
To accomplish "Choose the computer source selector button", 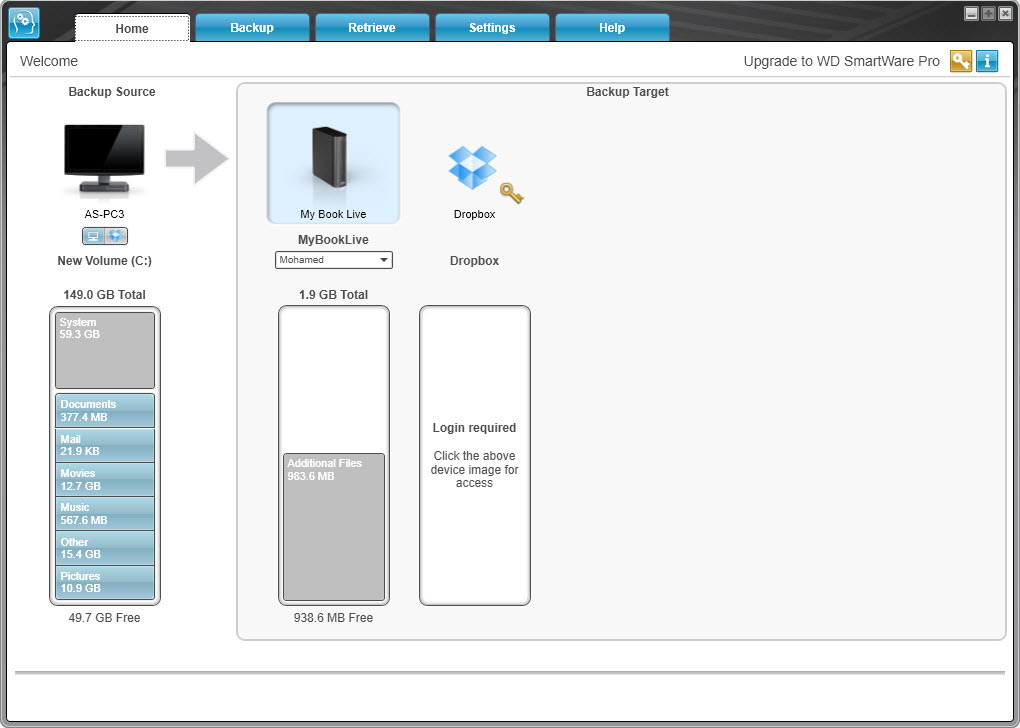I will 93,236.
